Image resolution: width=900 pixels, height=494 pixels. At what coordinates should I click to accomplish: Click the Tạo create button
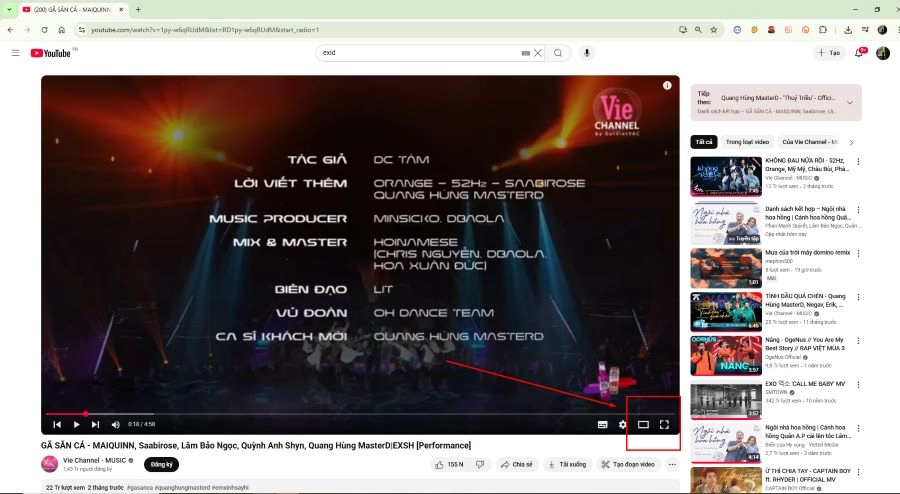pos(829,53)
